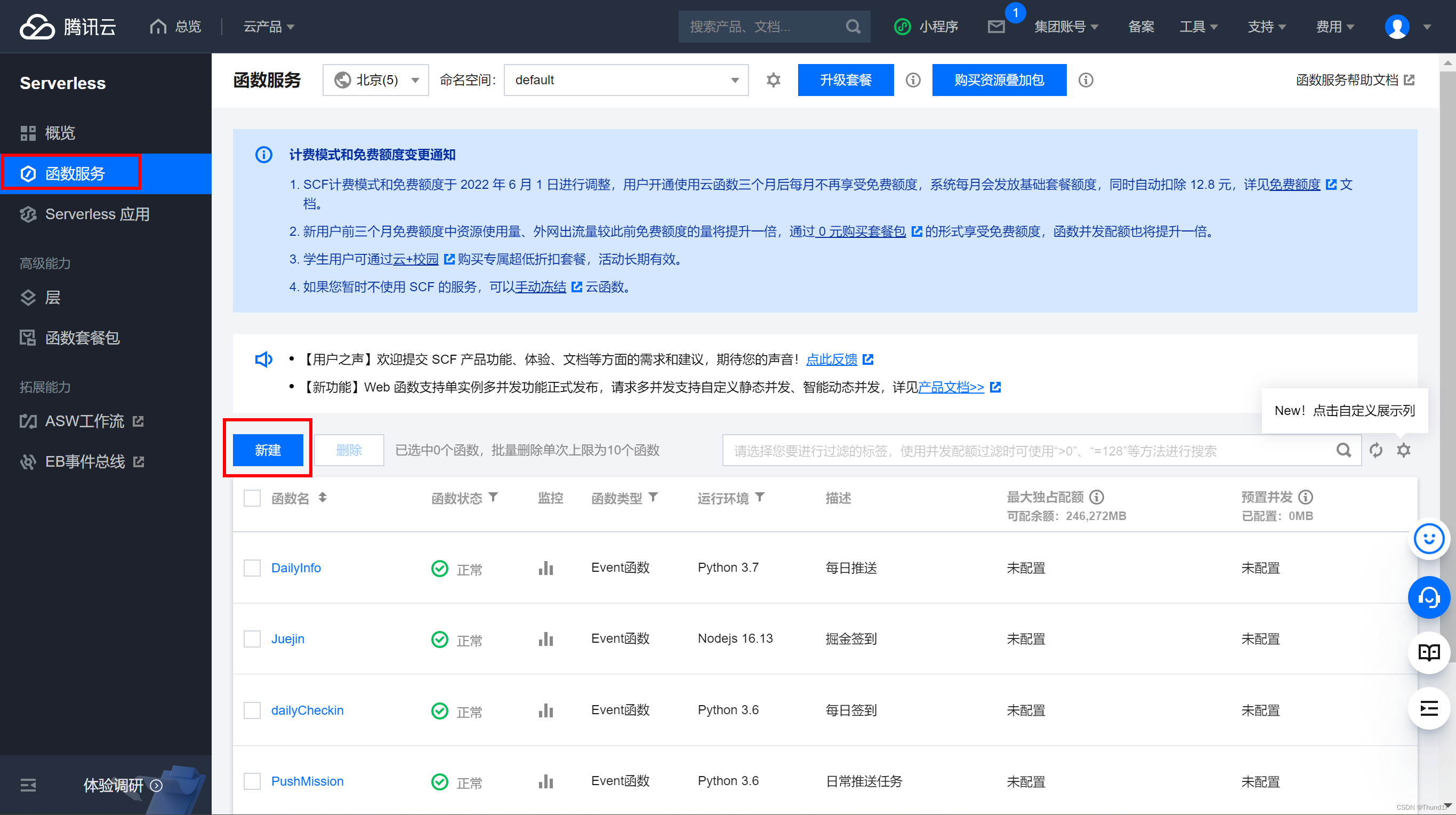
Task: Expand the account menu arrow
Action: coord(1427,27)
